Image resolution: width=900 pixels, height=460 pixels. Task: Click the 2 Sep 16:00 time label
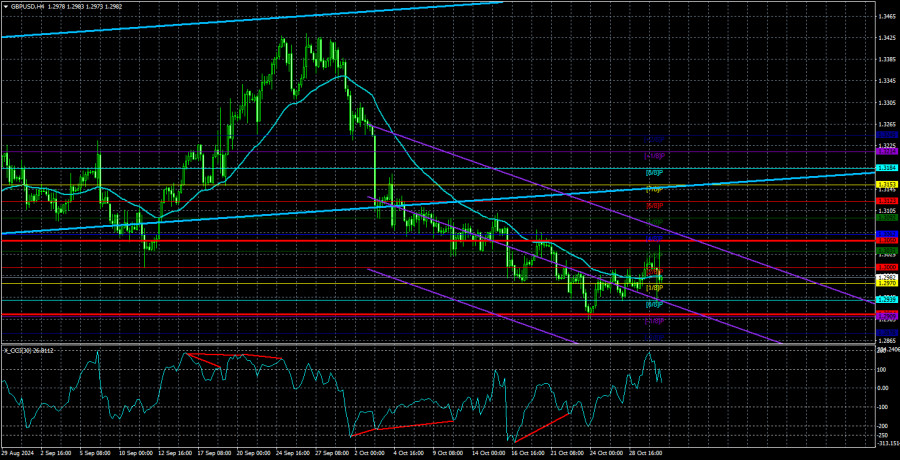[58, 453]
